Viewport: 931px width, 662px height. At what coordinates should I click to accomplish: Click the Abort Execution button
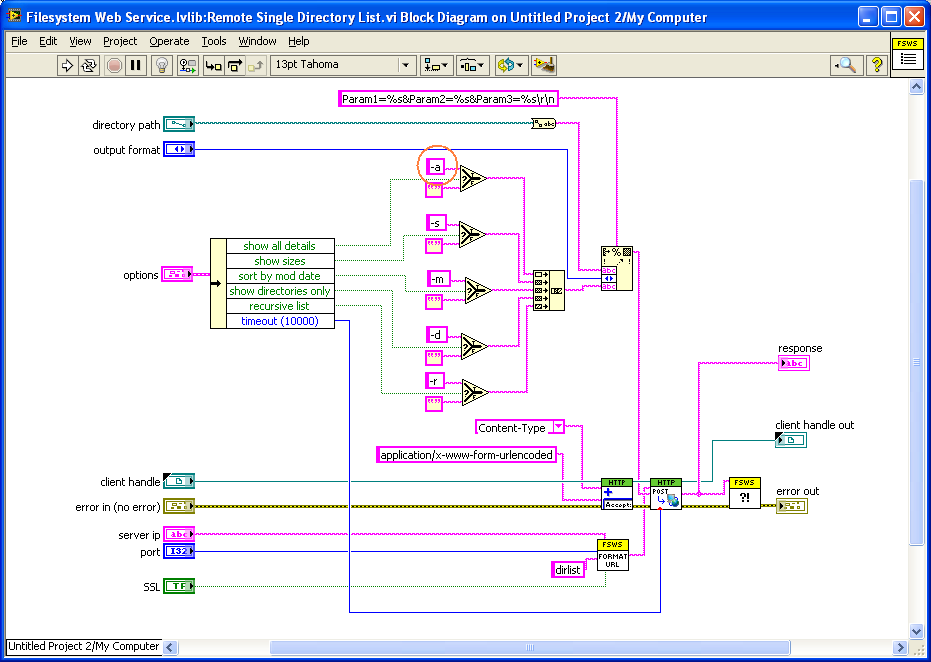coord(115,65)
